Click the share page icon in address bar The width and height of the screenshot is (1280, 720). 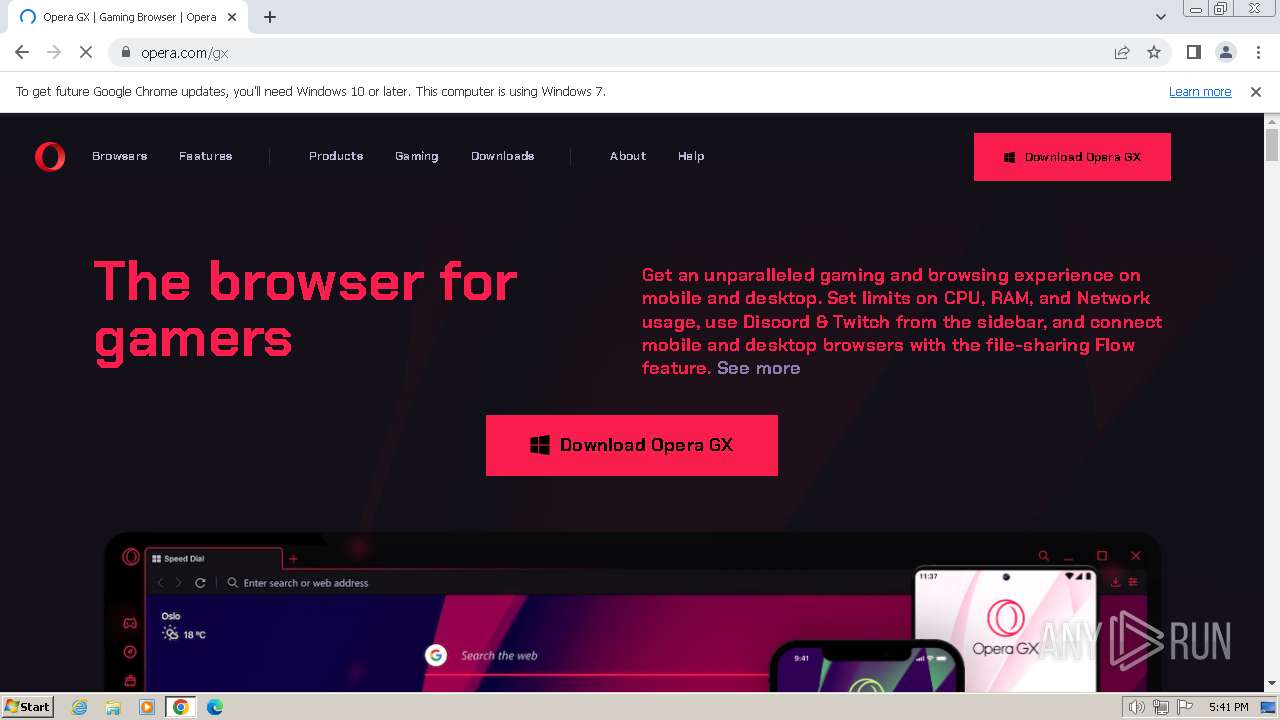coord(1122,53)
